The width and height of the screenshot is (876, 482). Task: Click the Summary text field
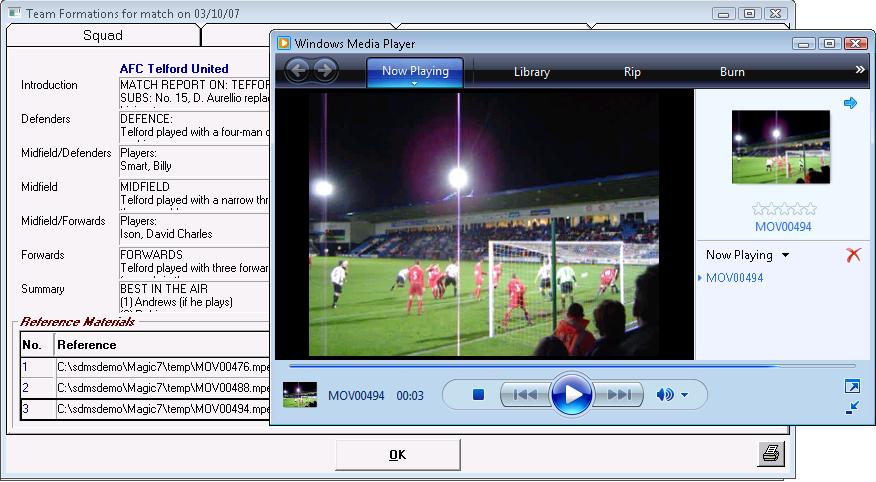pos(194,295)
